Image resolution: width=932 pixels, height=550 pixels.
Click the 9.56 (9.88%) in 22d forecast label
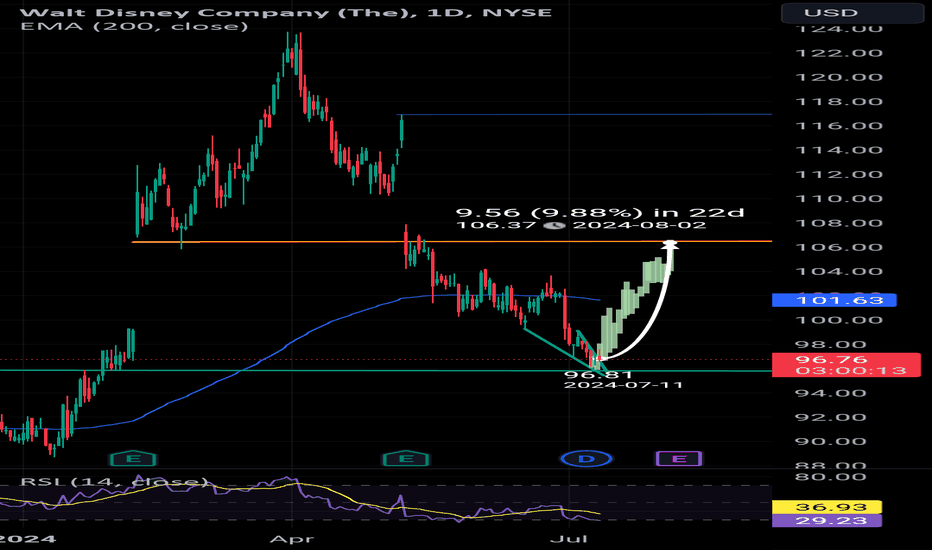(x=600, y=212)
